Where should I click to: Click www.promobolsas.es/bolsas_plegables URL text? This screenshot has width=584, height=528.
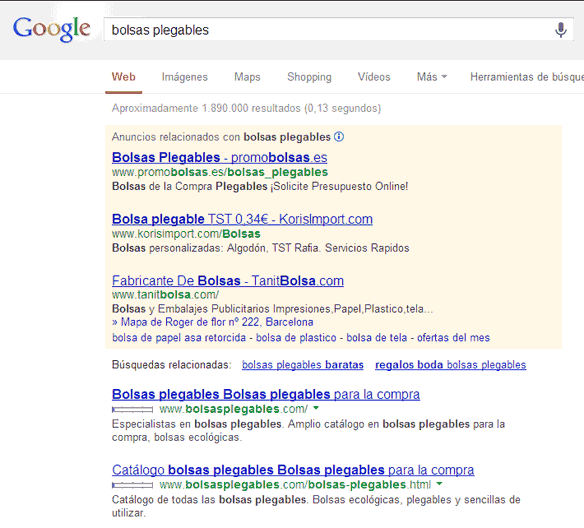tap(220, 172)
